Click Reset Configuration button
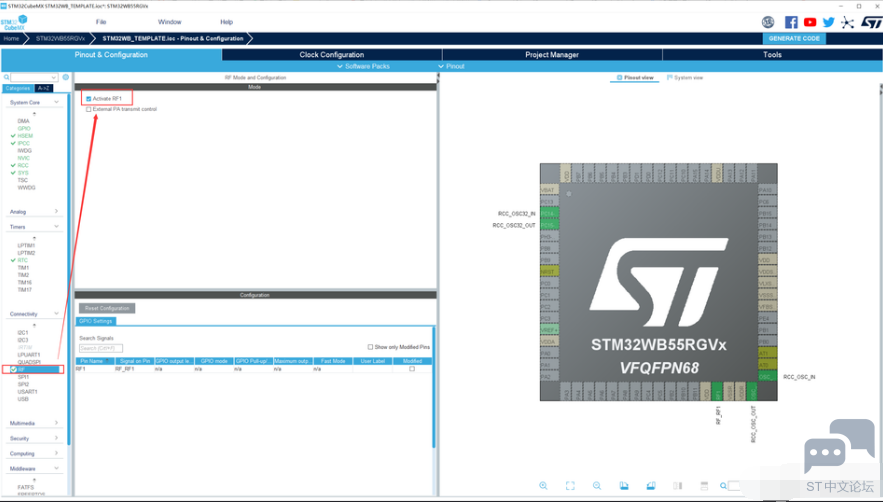The width and height of the screenshot is (883, 502). (107, 308)
